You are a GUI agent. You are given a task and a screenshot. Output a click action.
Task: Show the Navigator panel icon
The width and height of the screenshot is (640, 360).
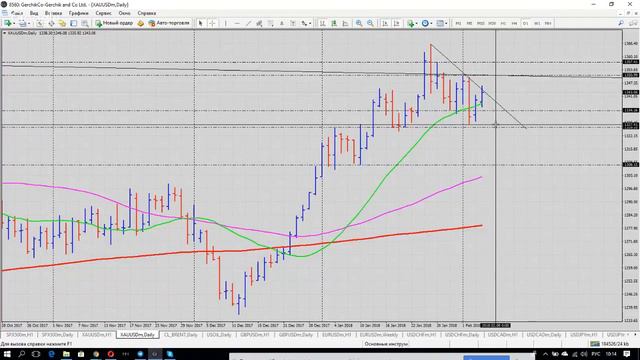pos(62,23)
